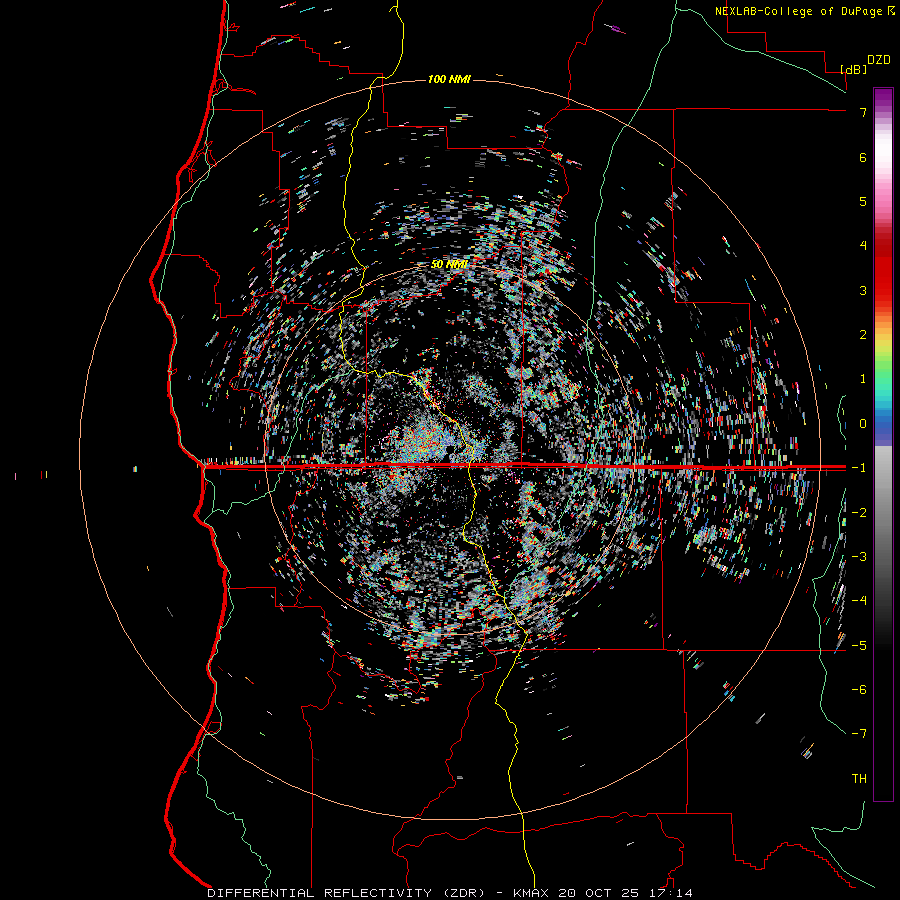Click the -2 value on the color scale

coord(859,512)
